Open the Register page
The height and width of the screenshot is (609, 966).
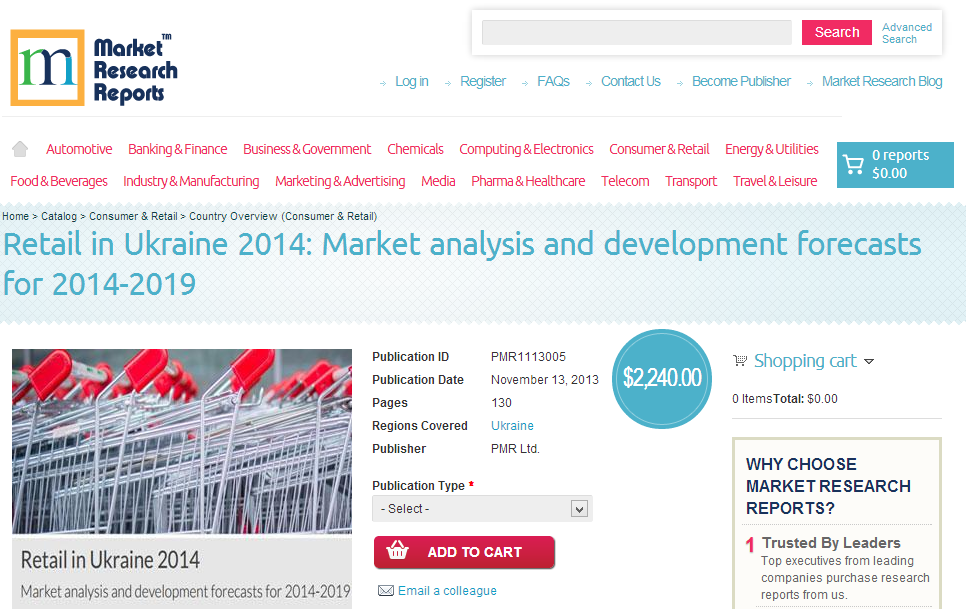(483, 81)
